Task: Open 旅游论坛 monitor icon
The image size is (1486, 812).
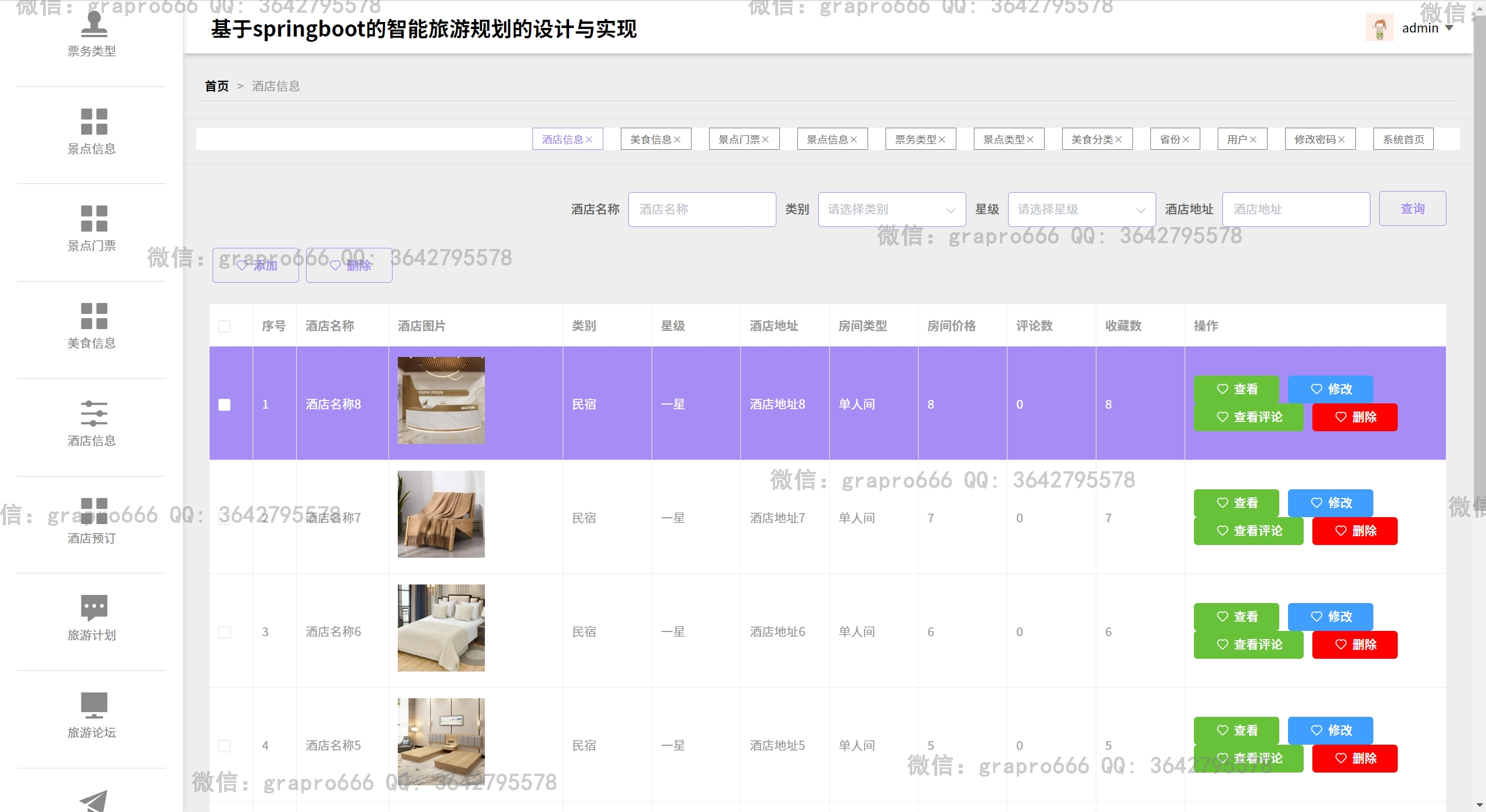Action: click(93, 705)
